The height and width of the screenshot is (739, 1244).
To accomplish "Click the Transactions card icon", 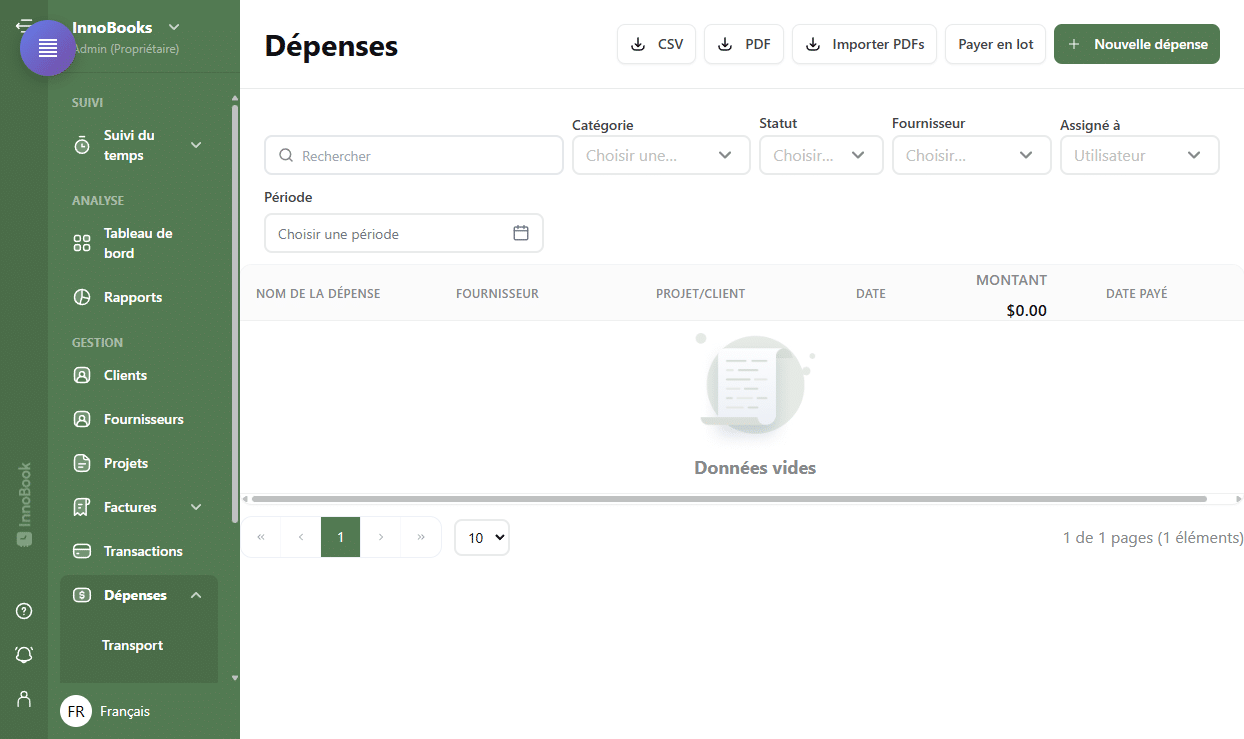I will pos(82,551).
